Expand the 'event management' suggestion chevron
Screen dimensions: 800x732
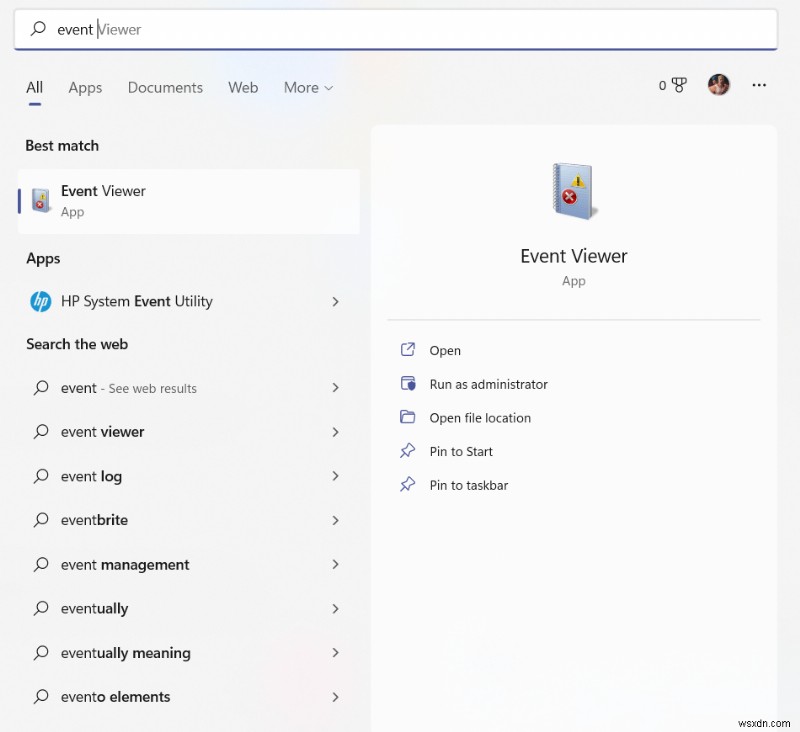(x=335, y=564)
